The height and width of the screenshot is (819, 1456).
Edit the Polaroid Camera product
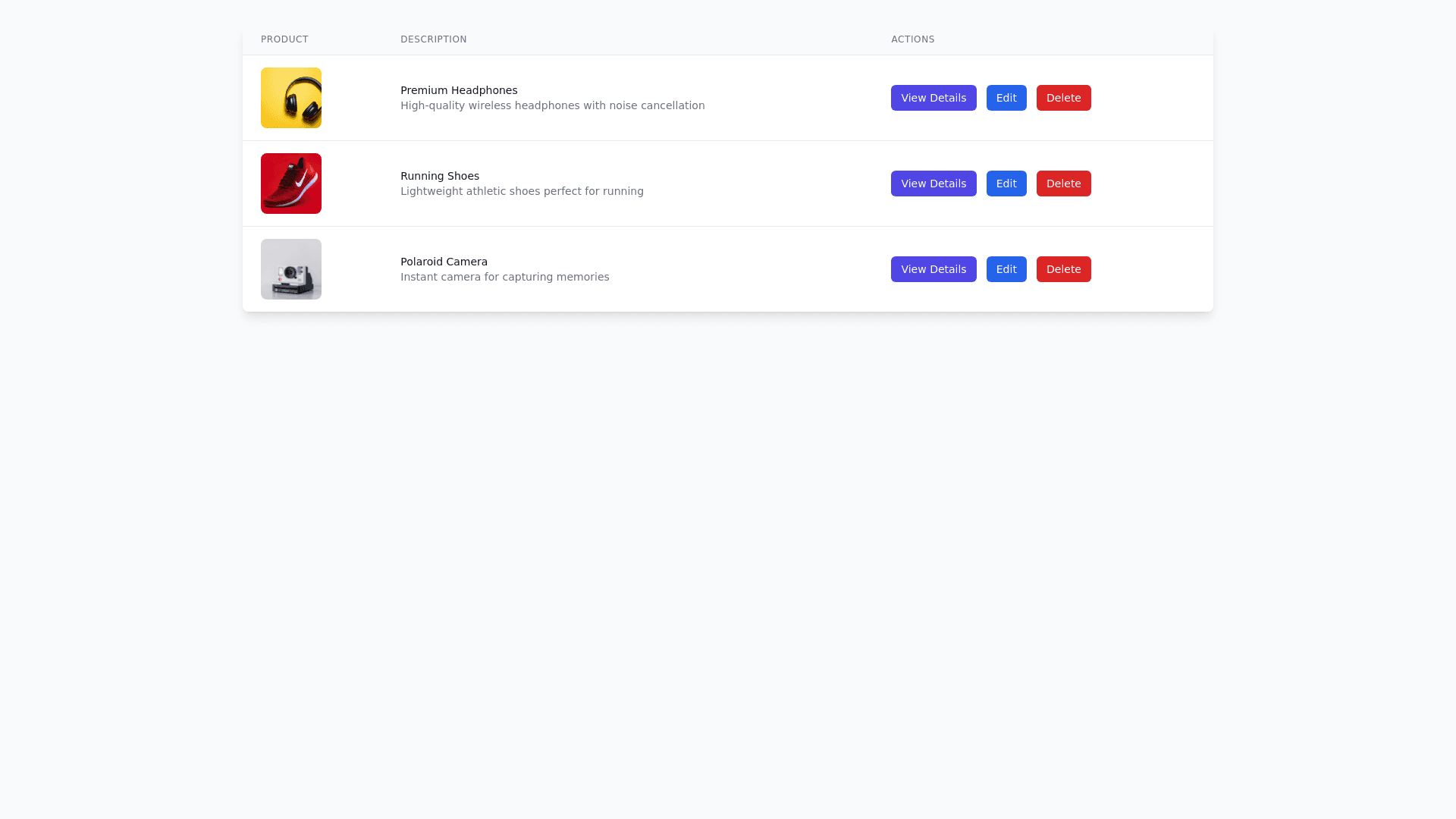click(x=1006, y=269)
